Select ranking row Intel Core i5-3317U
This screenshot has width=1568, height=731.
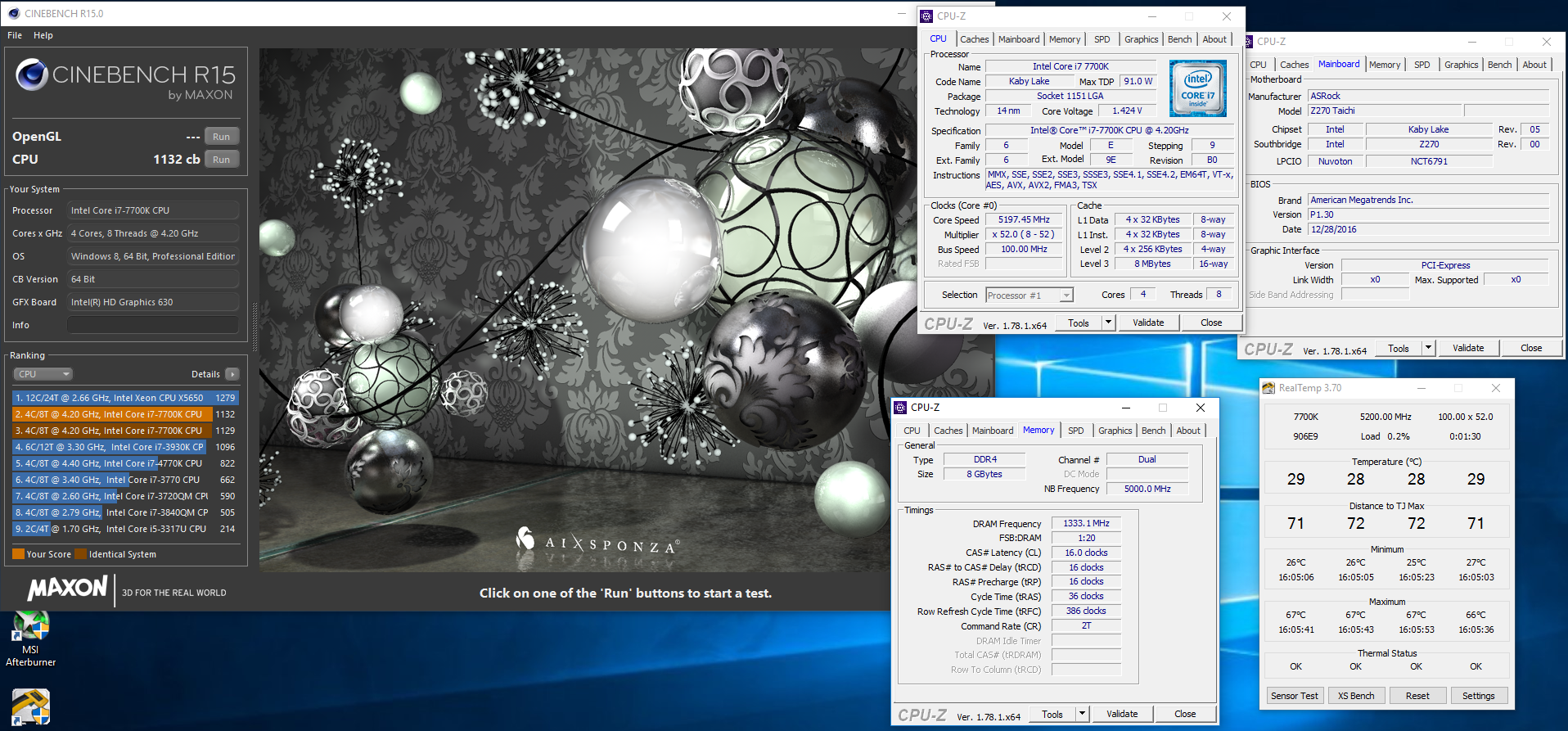125,529
